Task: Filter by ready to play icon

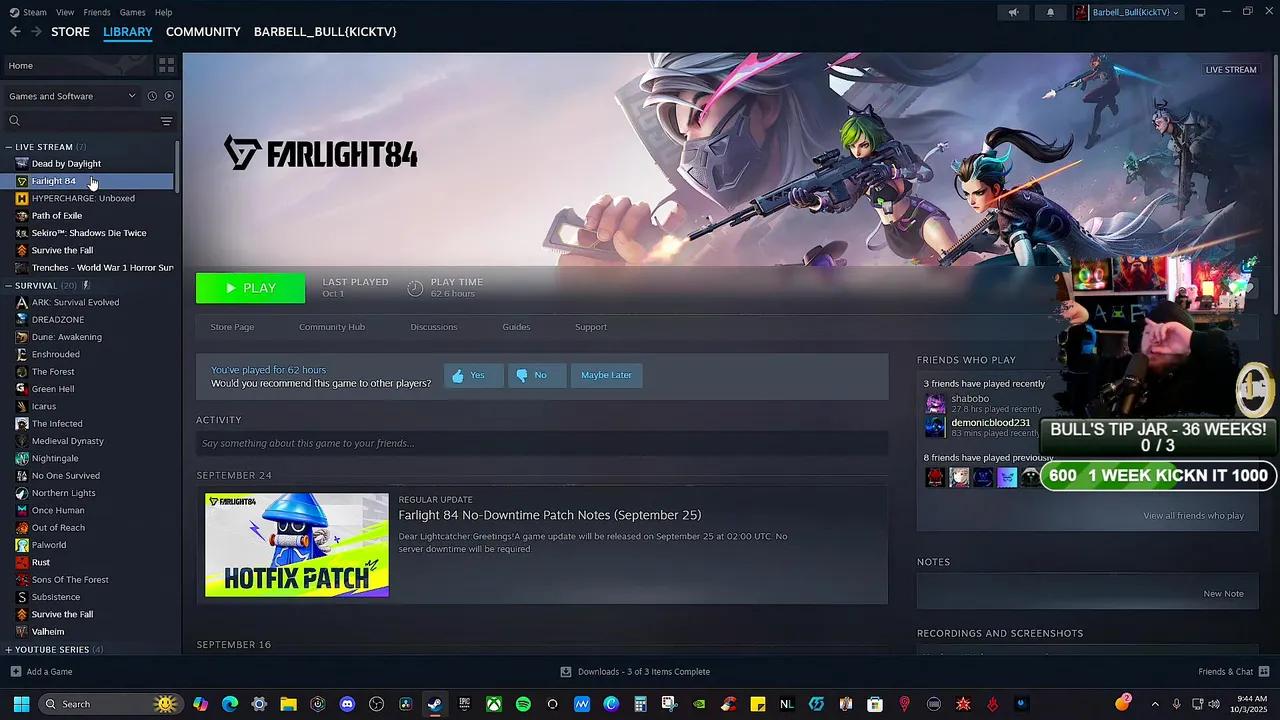Action: [169, 96]
